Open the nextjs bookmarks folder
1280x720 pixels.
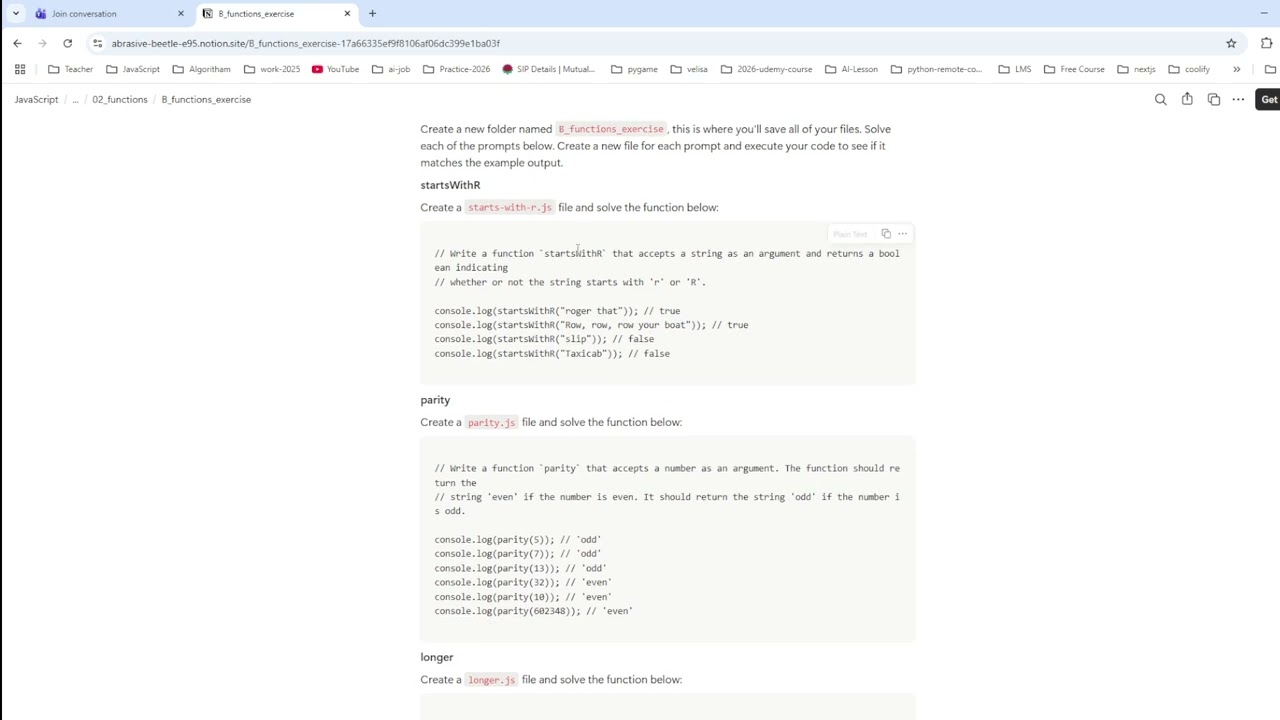click(1135, 69)
